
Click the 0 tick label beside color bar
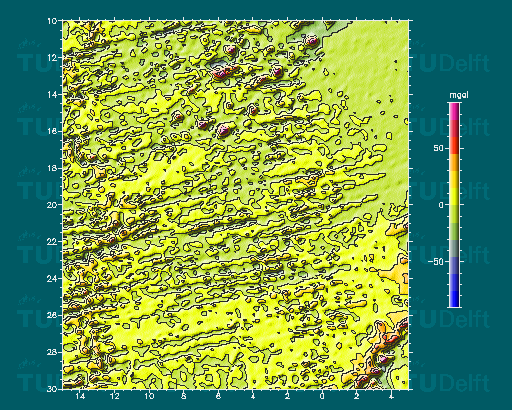pos(441,205)
